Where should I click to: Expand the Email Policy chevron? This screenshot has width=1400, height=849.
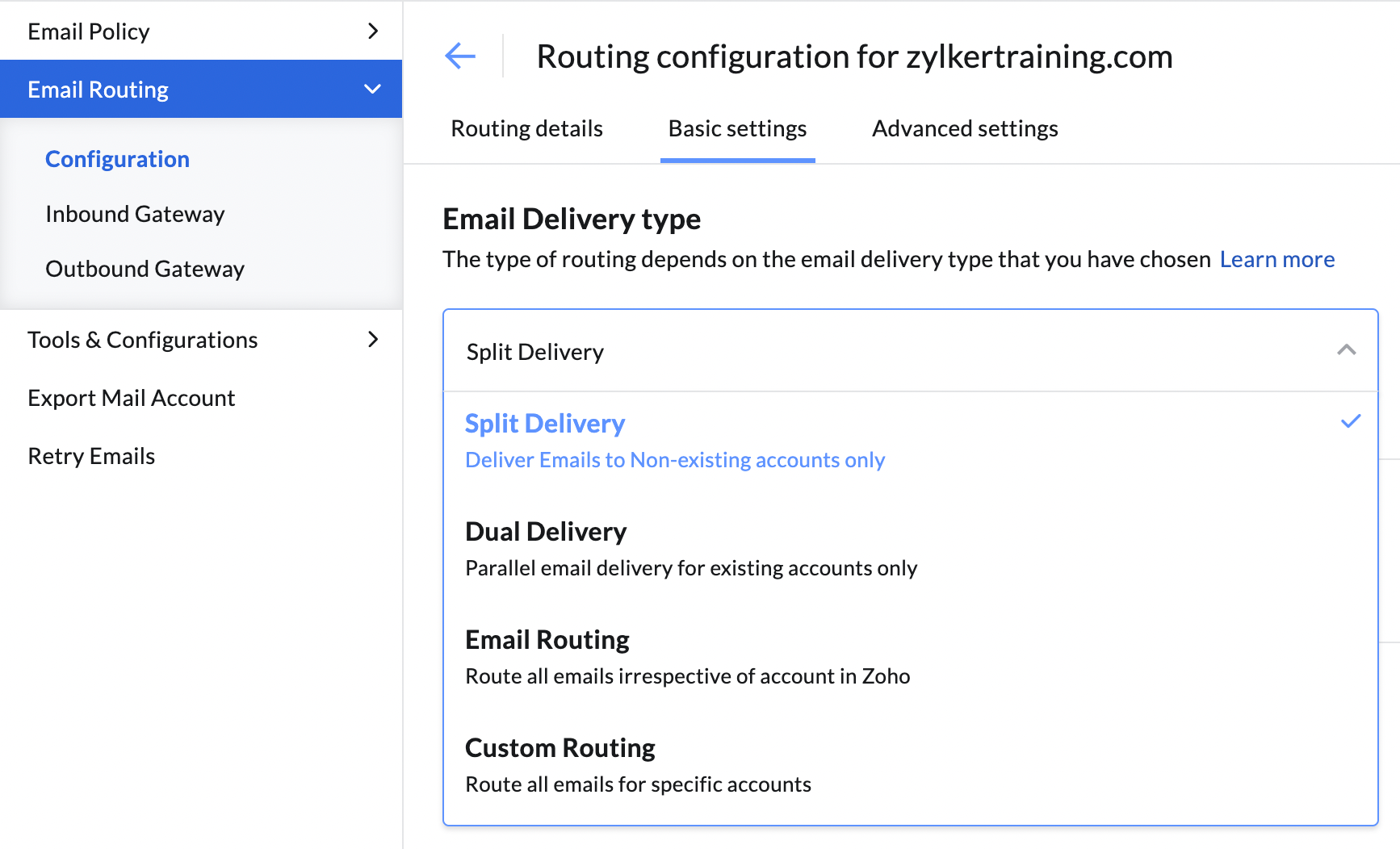[373, 31]
